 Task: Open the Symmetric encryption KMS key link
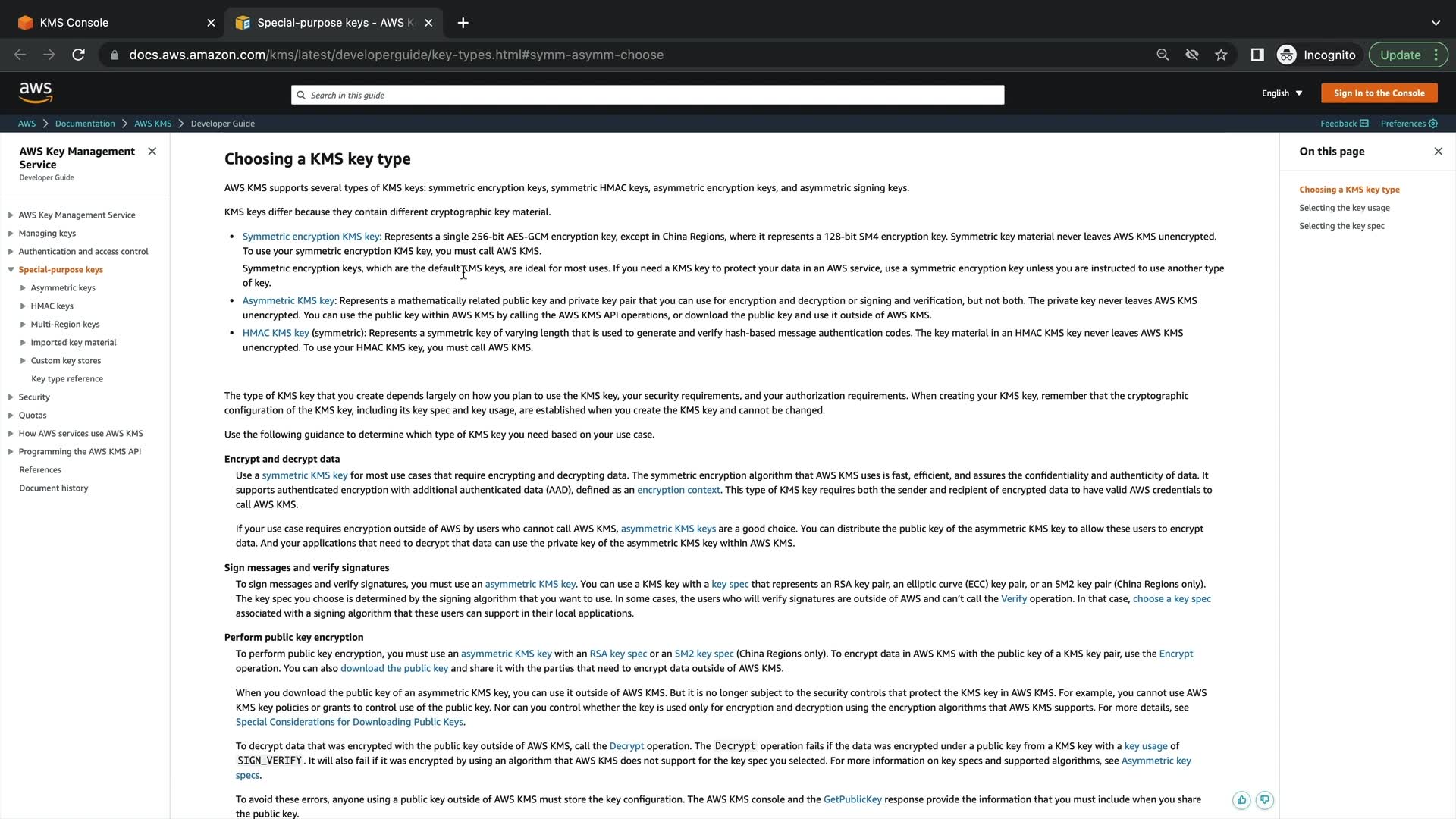(311, 237)
